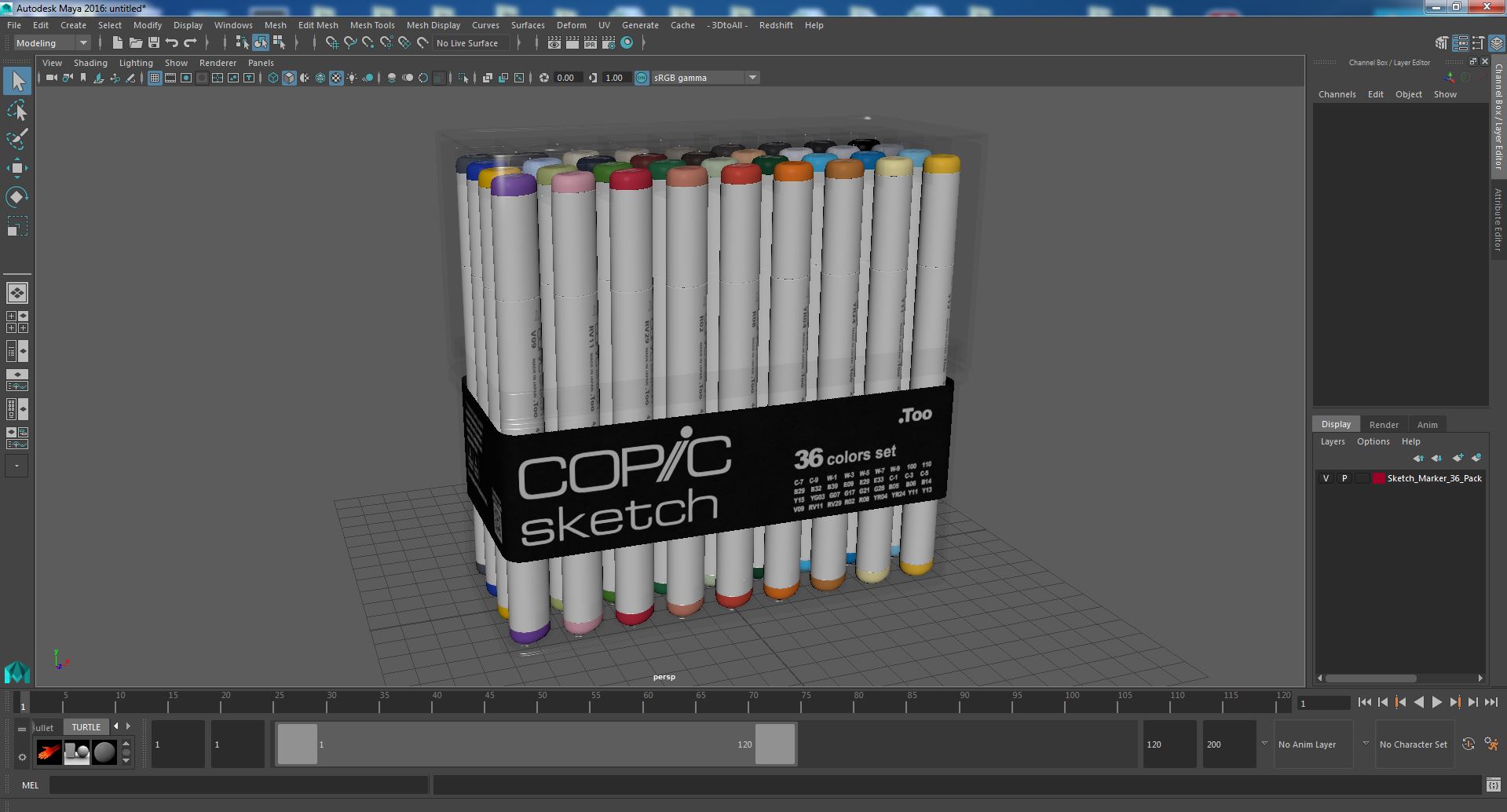
Task: Undo the last action
Action: point(172,43)
